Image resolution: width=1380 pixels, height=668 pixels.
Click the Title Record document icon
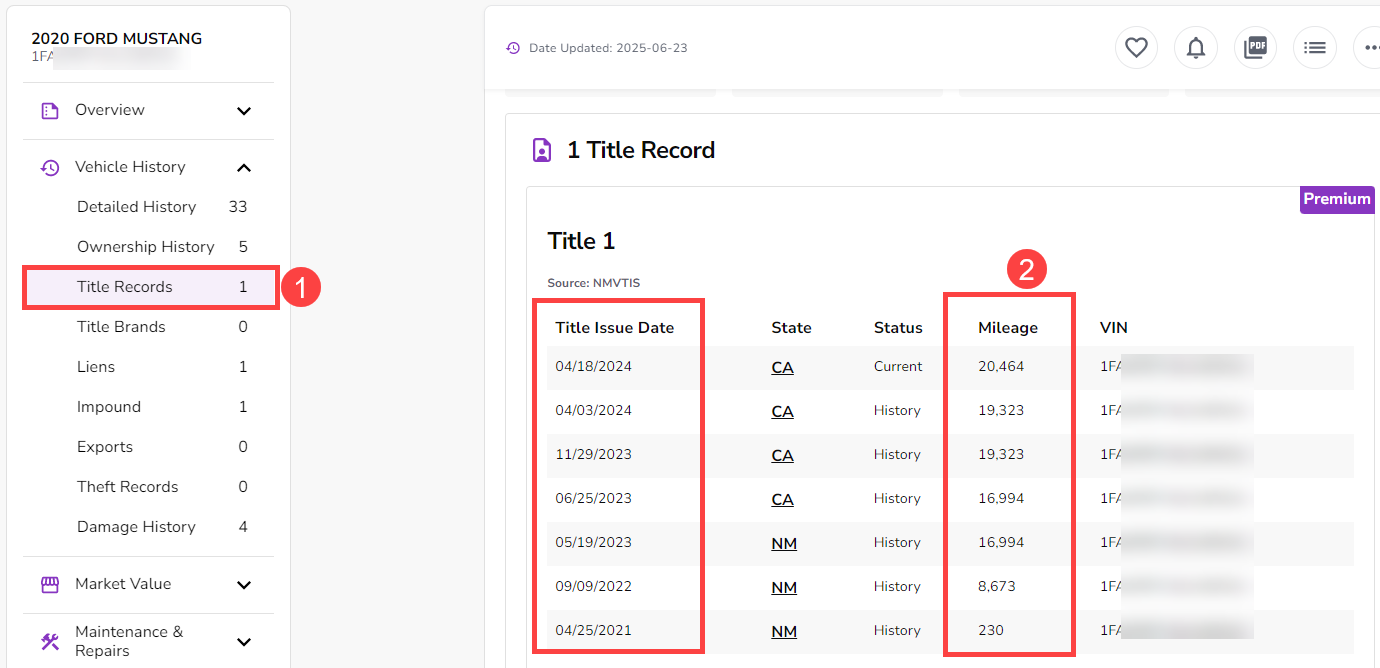click(541, 151)
